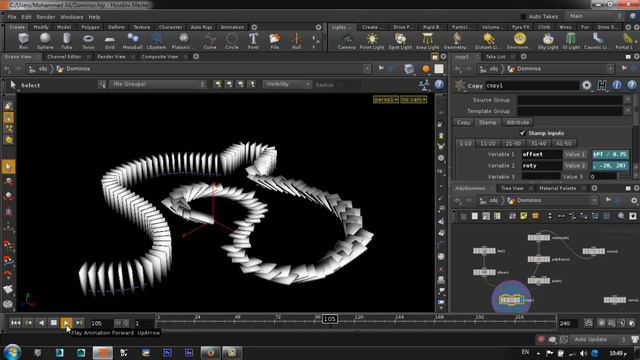Select the Metaball shelf tool
Screen dimensions: 640x360
pos(133,41)
